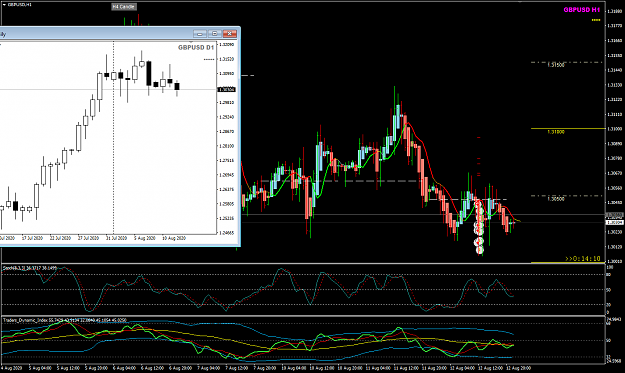
Task: Click the candle countdown timer 0:14:10
Action: tap(583, 259)
